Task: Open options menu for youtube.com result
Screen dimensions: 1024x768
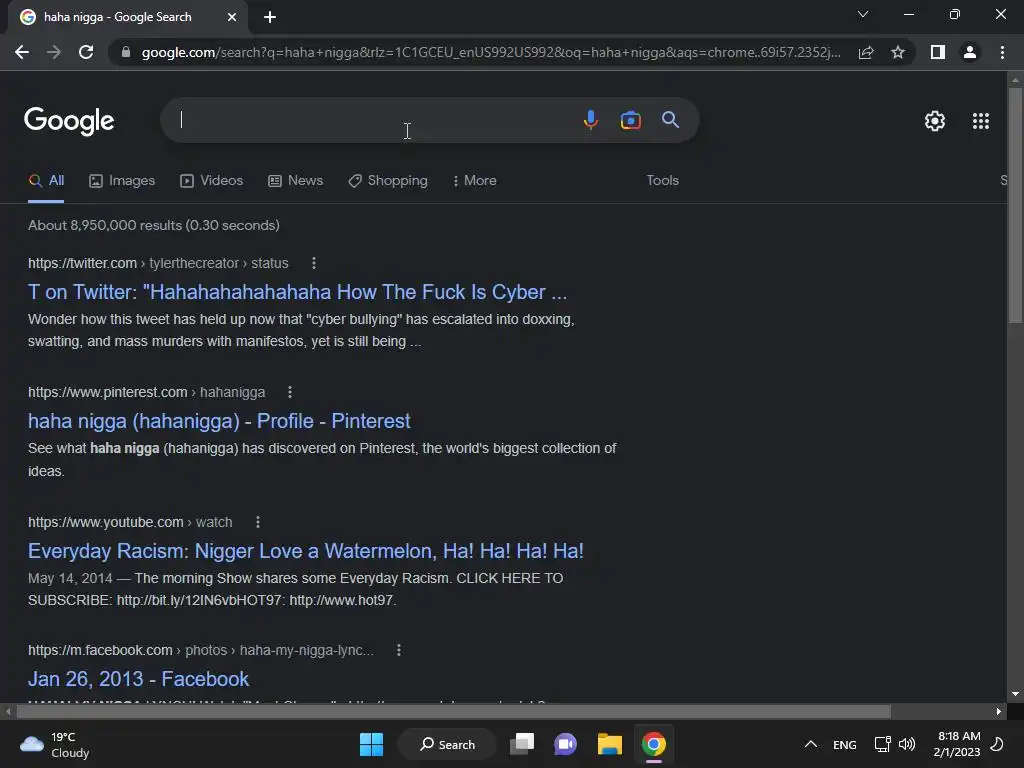Action: [258, 522]
